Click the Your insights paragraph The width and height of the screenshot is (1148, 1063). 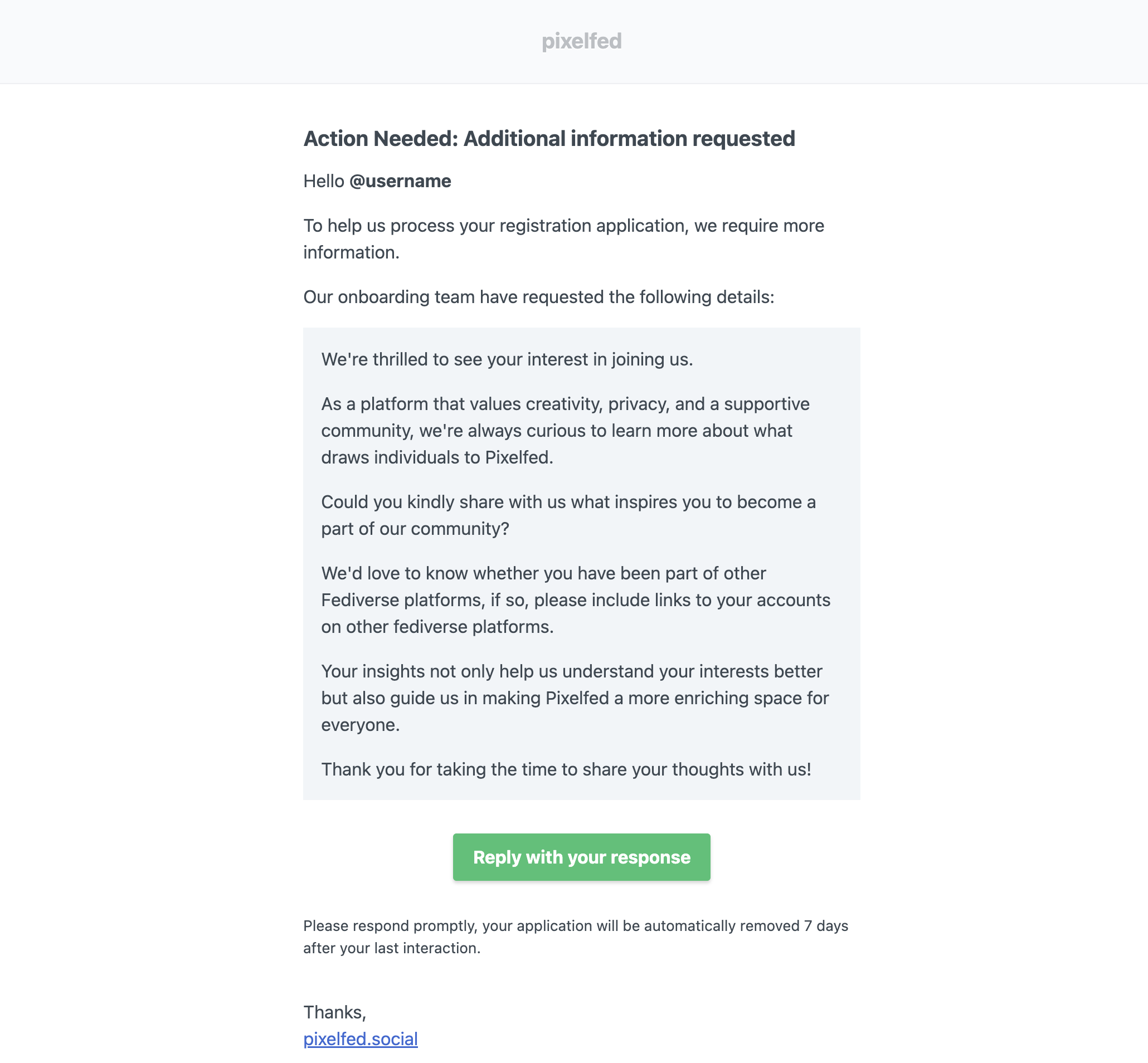click(x=575, y=698)
